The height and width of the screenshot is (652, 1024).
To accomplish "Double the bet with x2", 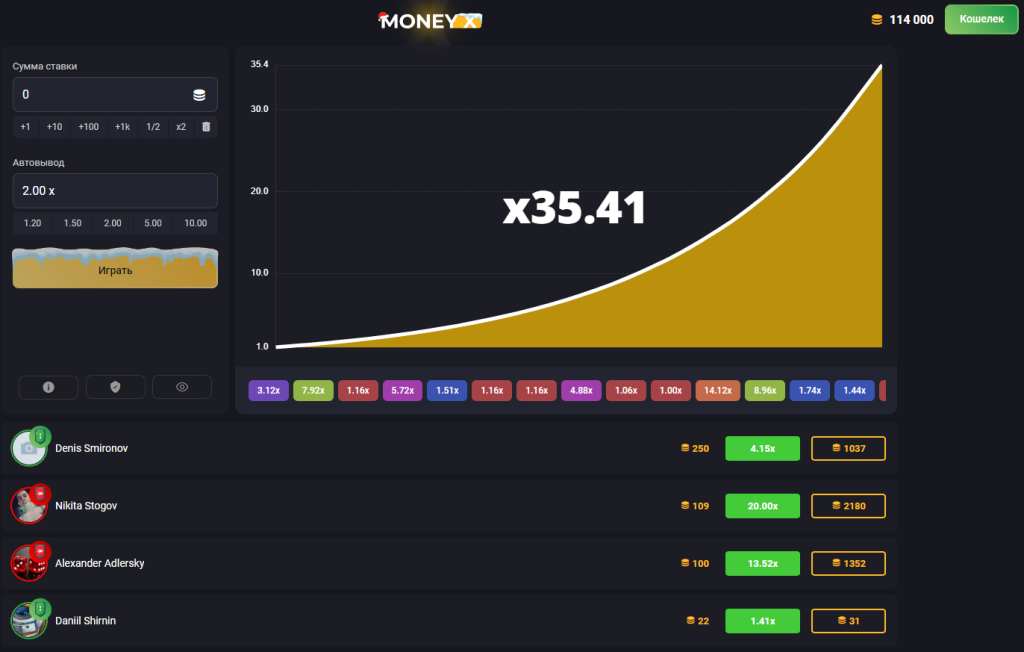I will [x=181, y=127].
